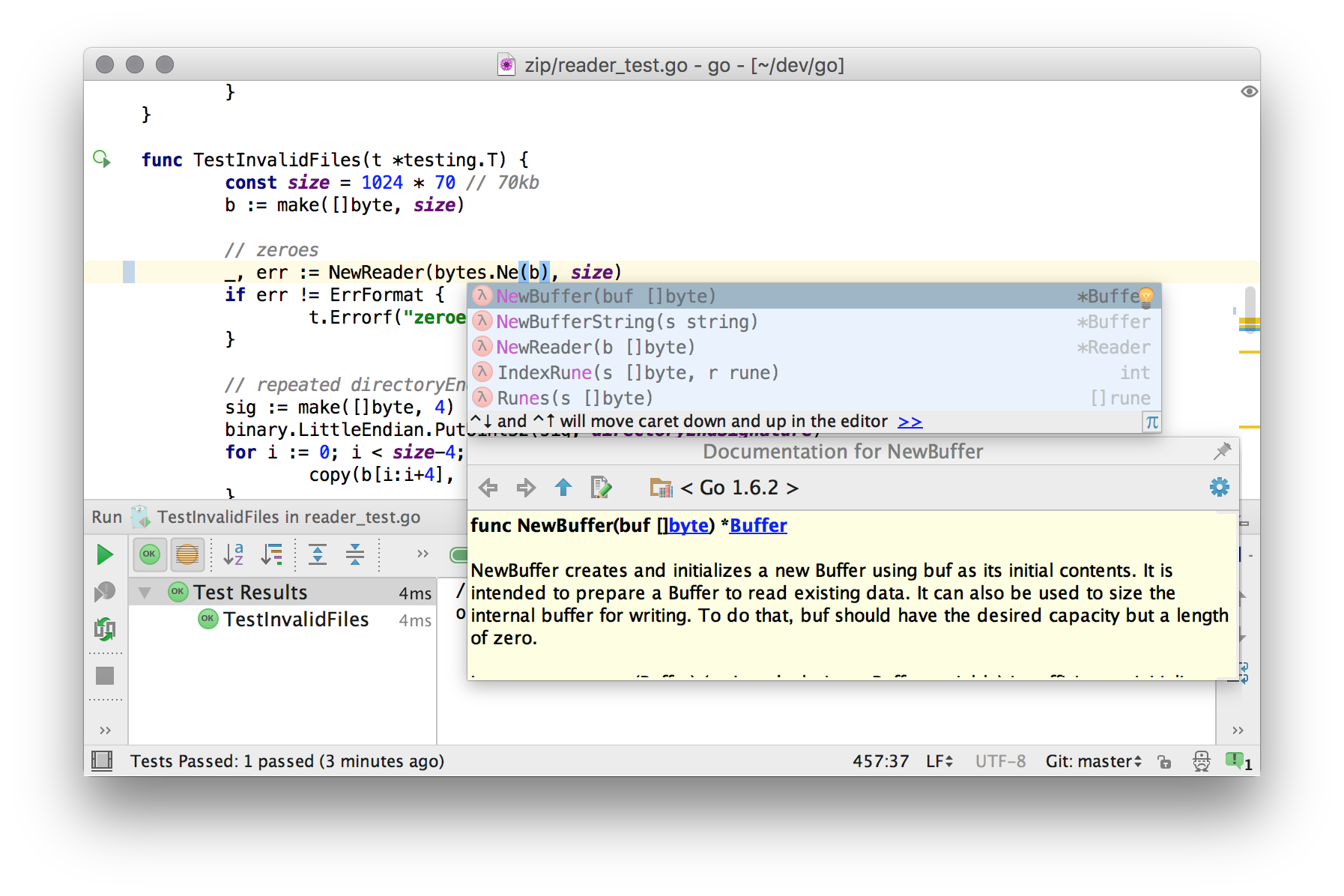Toggle the eye inspection icon in editor
The height and width of the screenshot is (896, 1344).
(x=1249, y=91)
